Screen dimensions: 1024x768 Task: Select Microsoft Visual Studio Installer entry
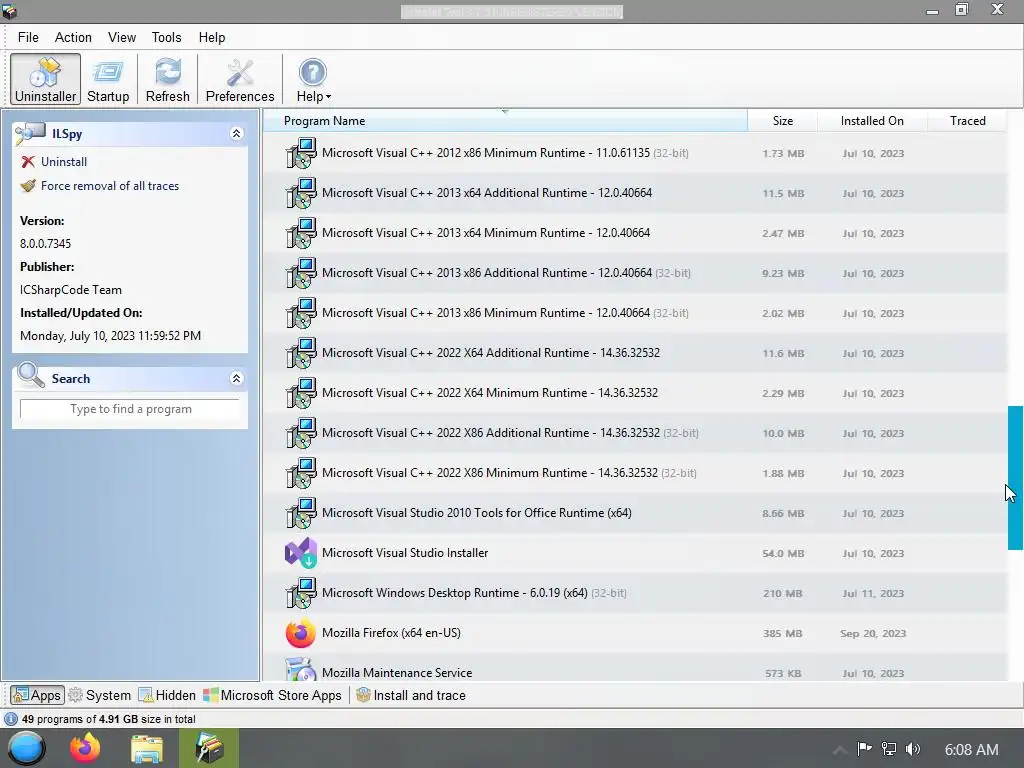tap(635, 552)
